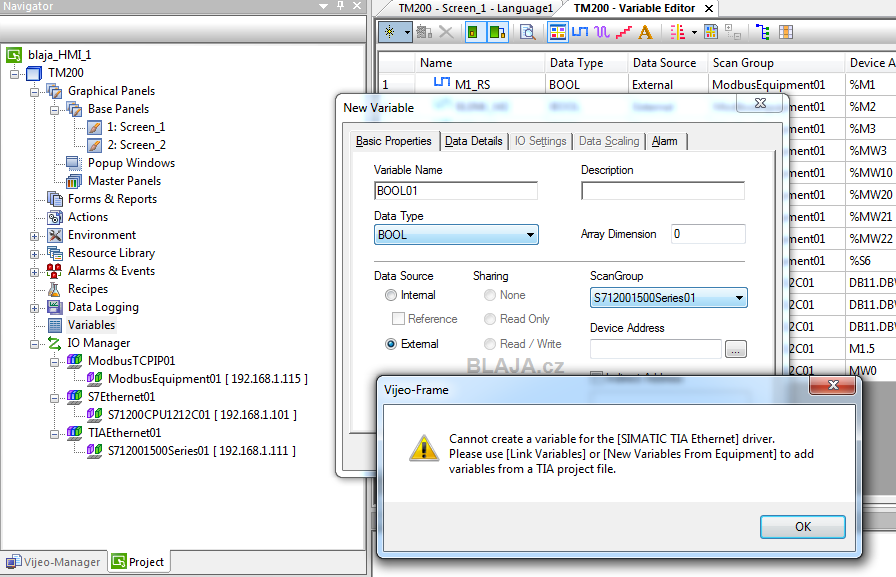Click the grayed equipment variables toolbar icon

[424, 32]
